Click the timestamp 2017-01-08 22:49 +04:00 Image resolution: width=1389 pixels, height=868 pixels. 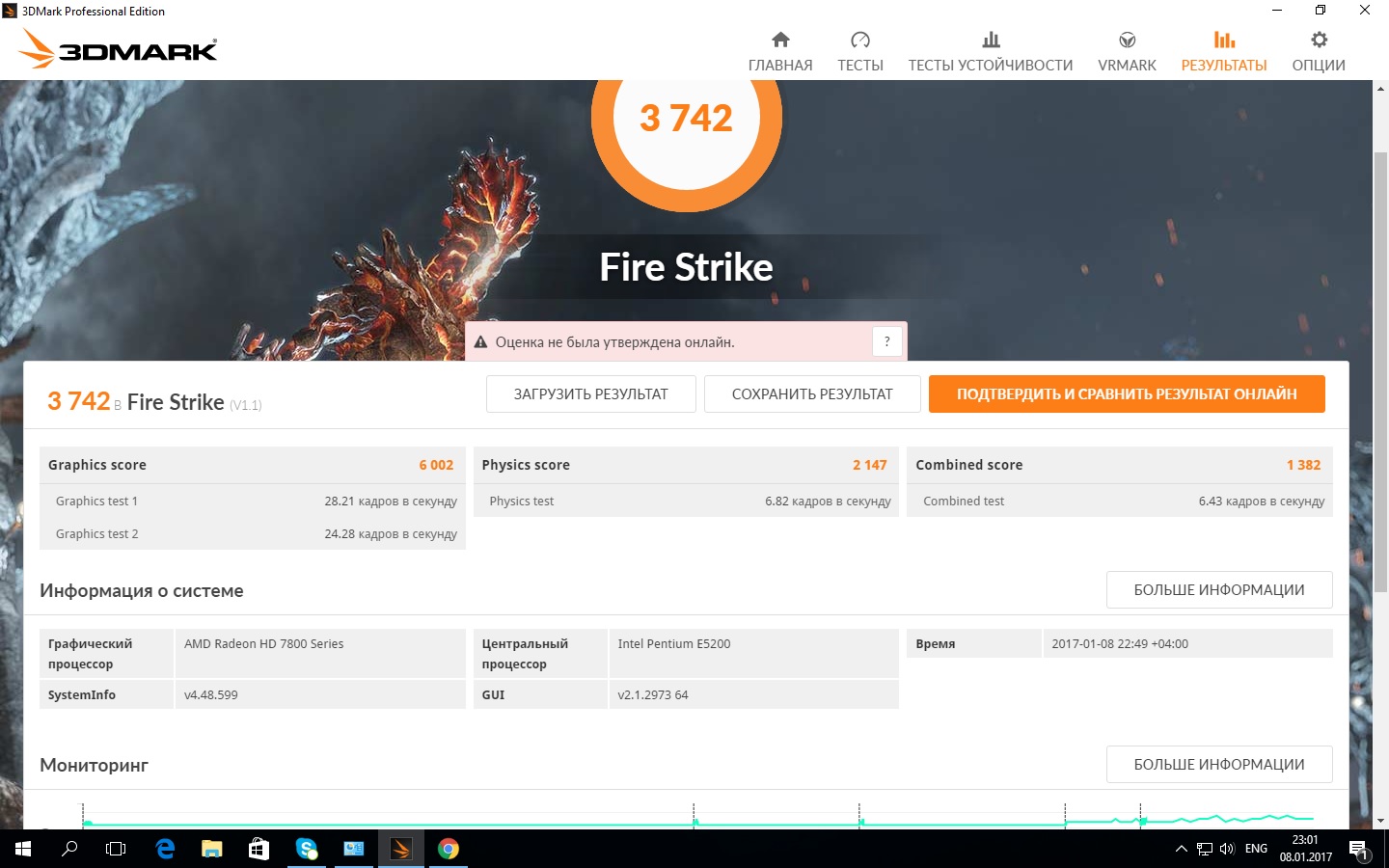1120,643
